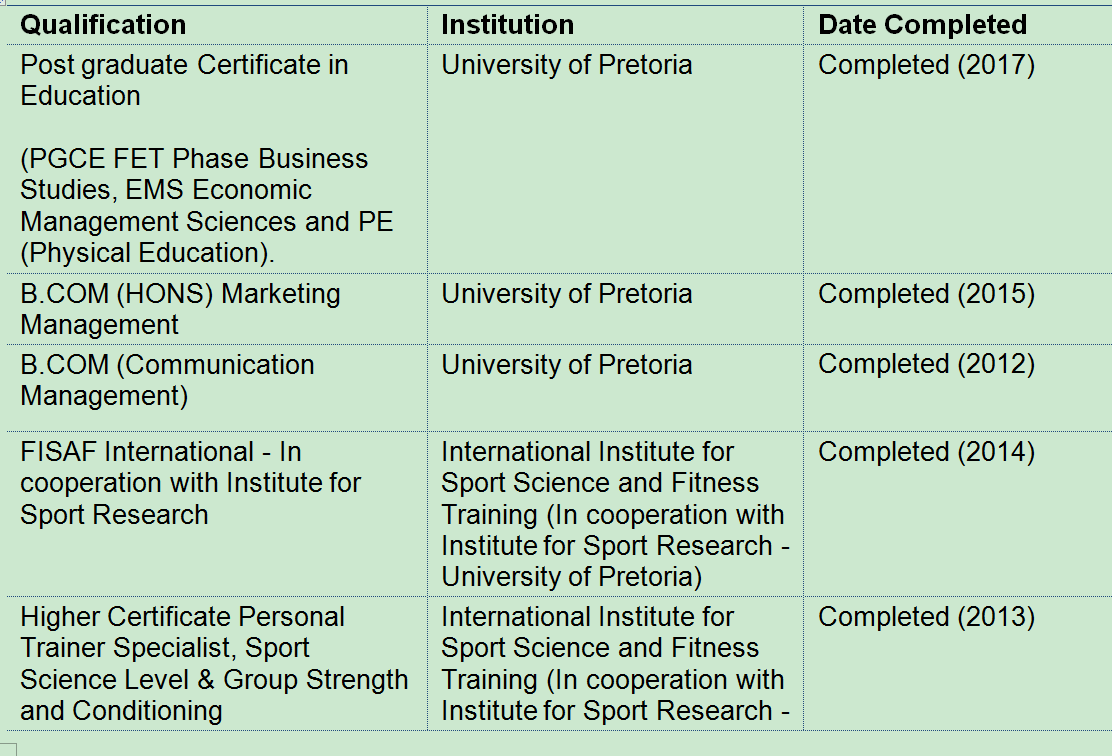Click the Completed (2015) date cell

click(926, 294)
